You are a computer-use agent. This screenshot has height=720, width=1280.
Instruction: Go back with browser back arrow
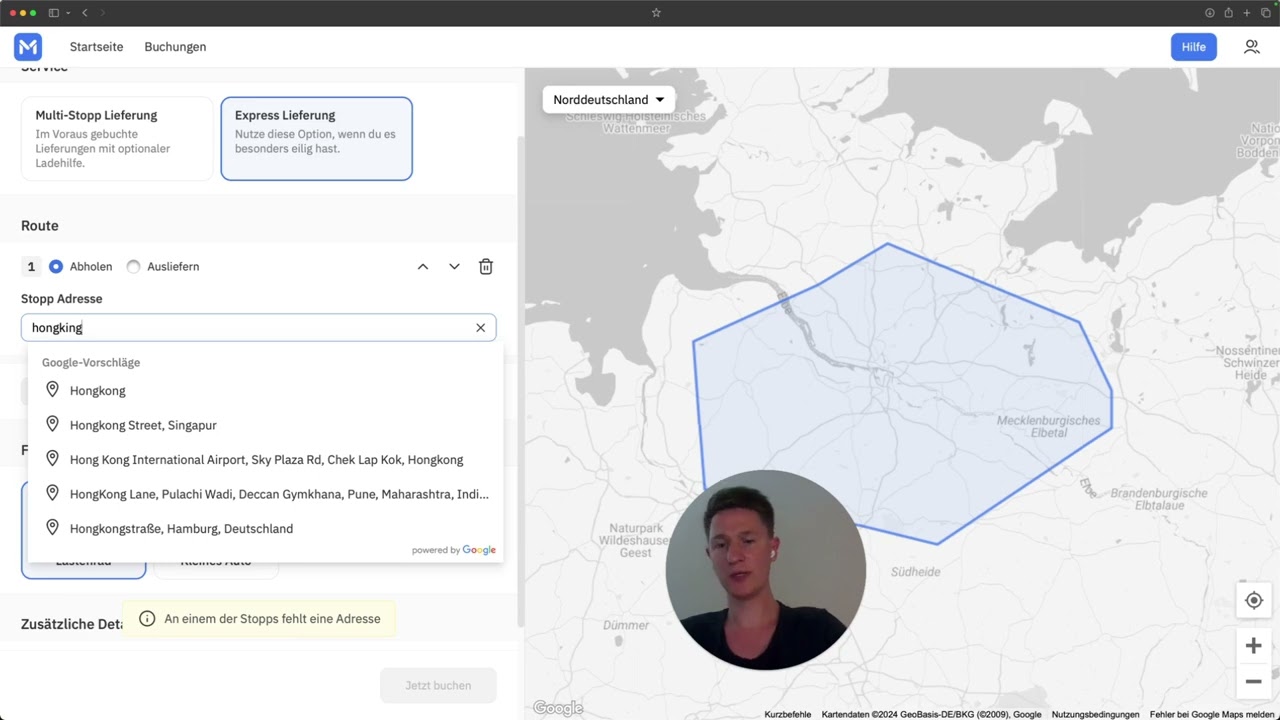(x=85, y=13)
